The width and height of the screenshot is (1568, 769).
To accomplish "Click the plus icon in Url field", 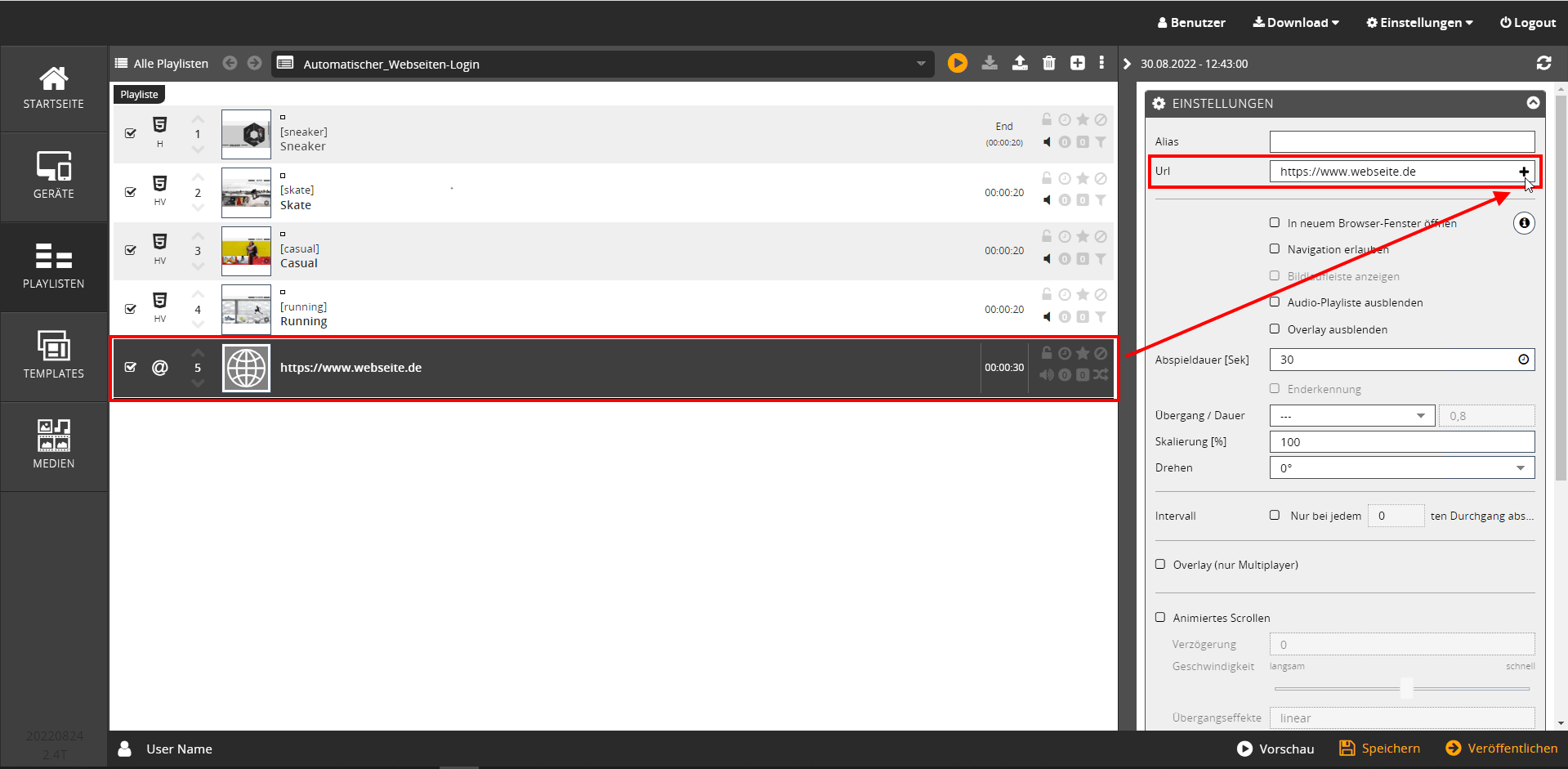I will coord(1523,172).
